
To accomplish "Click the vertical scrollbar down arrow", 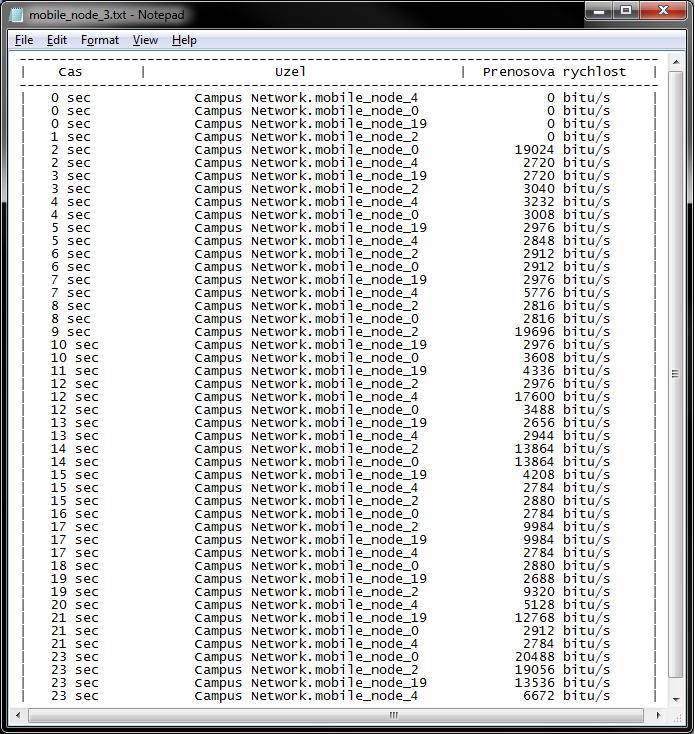I will (x=675, y=699).
